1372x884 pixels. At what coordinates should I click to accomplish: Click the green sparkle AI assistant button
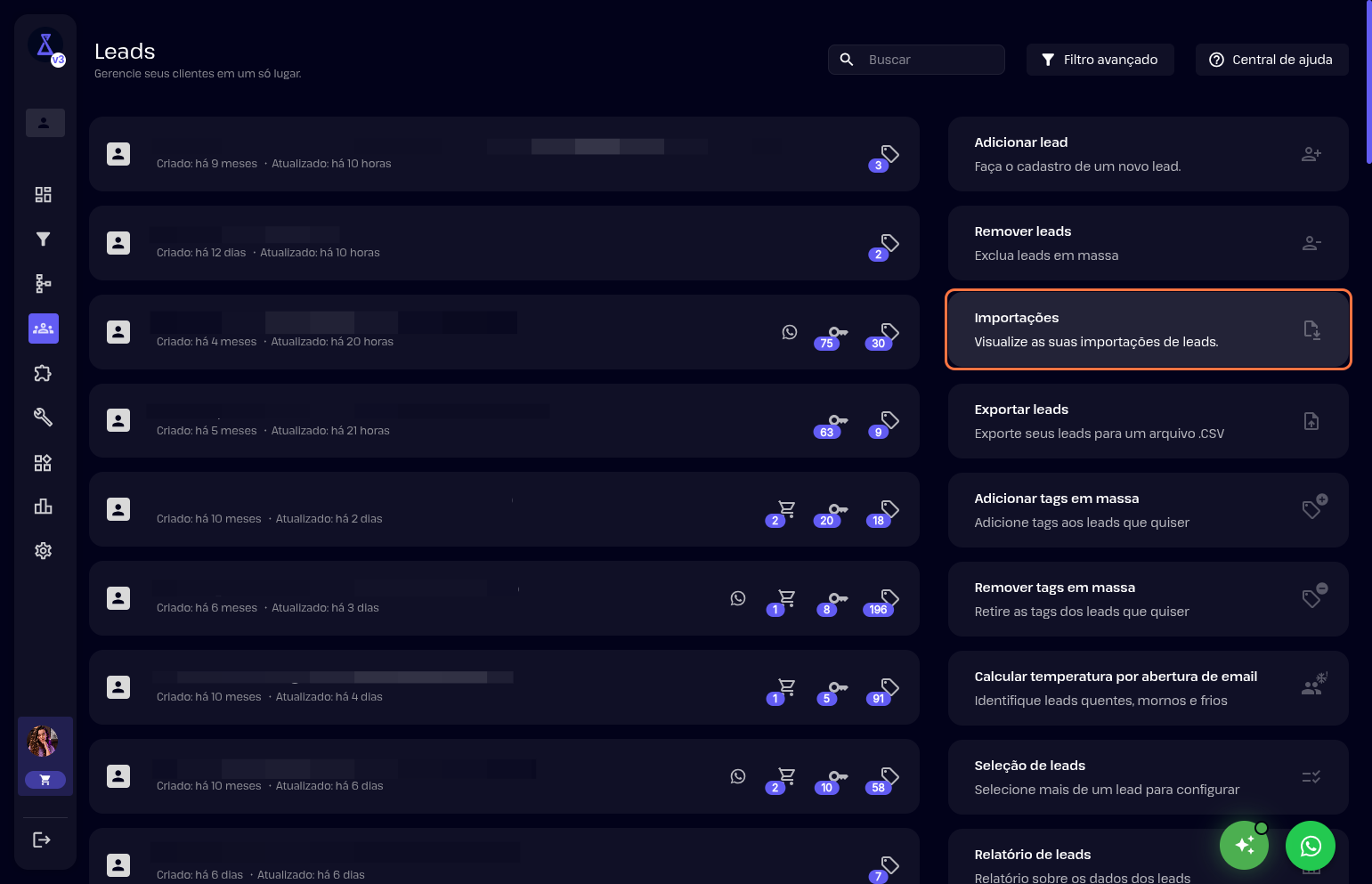(1244, 846)
